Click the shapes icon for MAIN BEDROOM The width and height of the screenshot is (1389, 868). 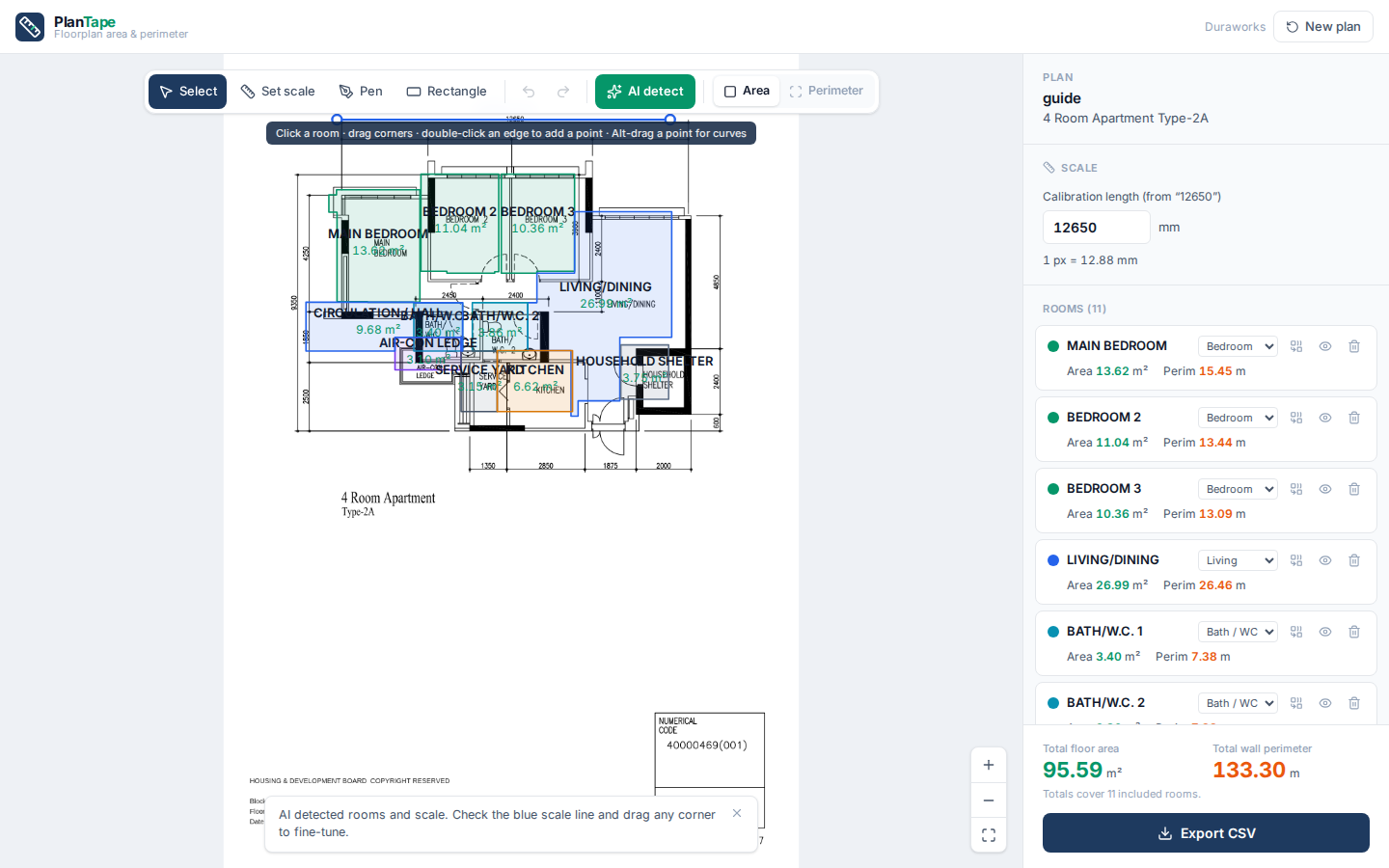click(x=1296, y=346)
